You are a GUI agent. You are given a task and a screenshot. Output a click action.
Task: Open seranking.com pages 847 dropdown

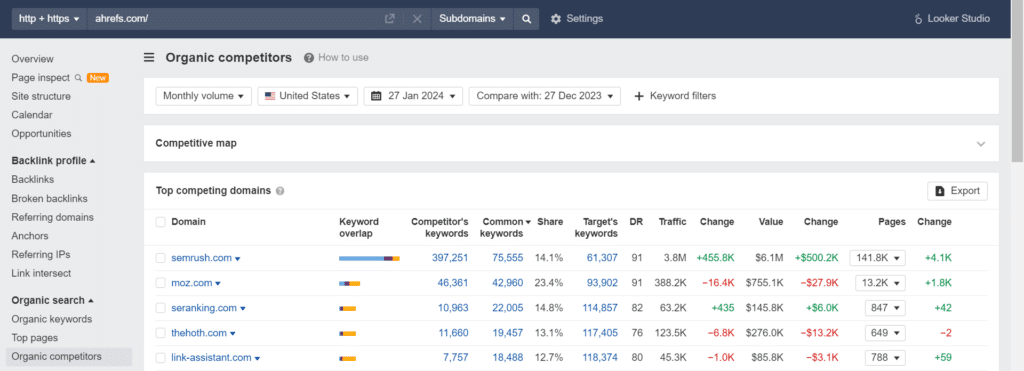(x=885, y=308)
